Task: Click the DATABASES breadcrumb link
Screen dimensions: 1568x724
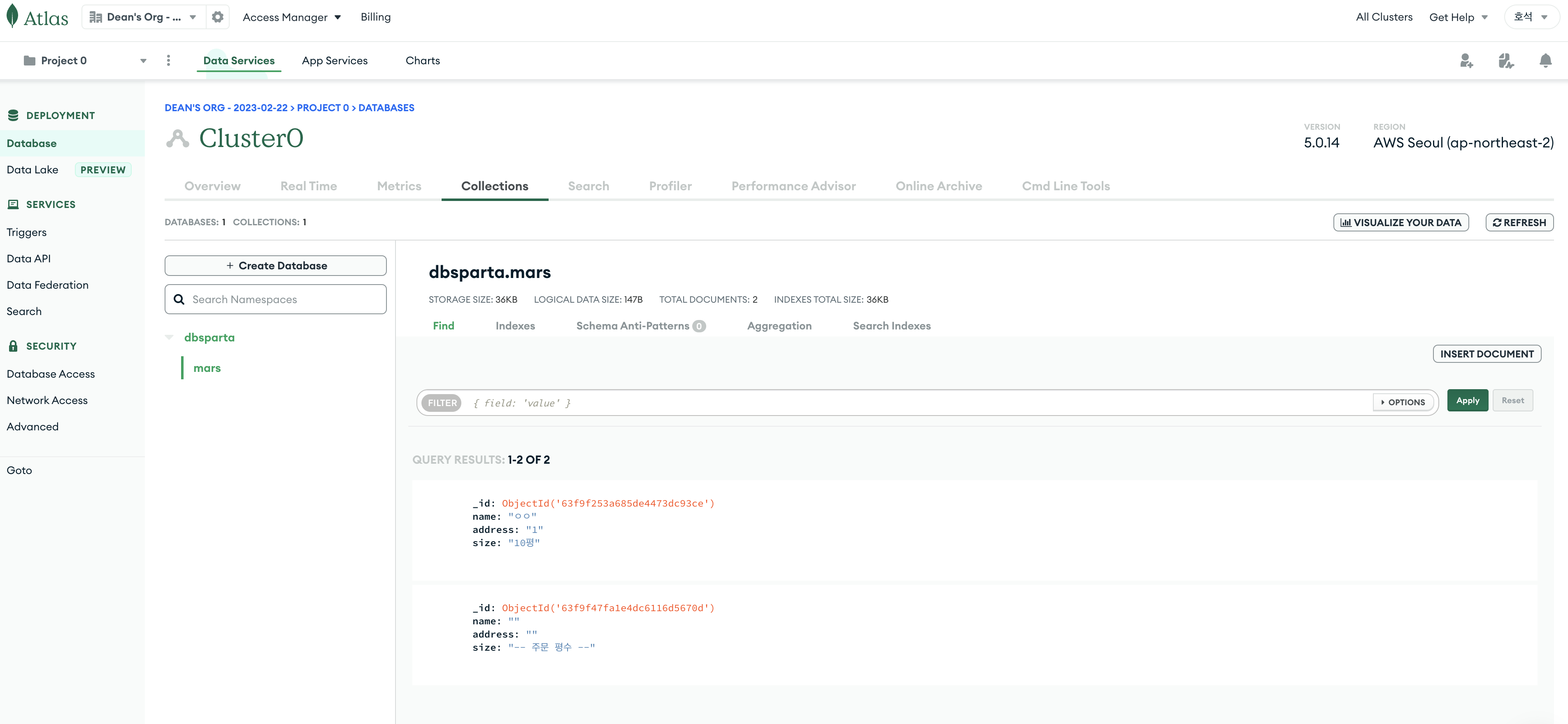Action: [x=386, y=108]
